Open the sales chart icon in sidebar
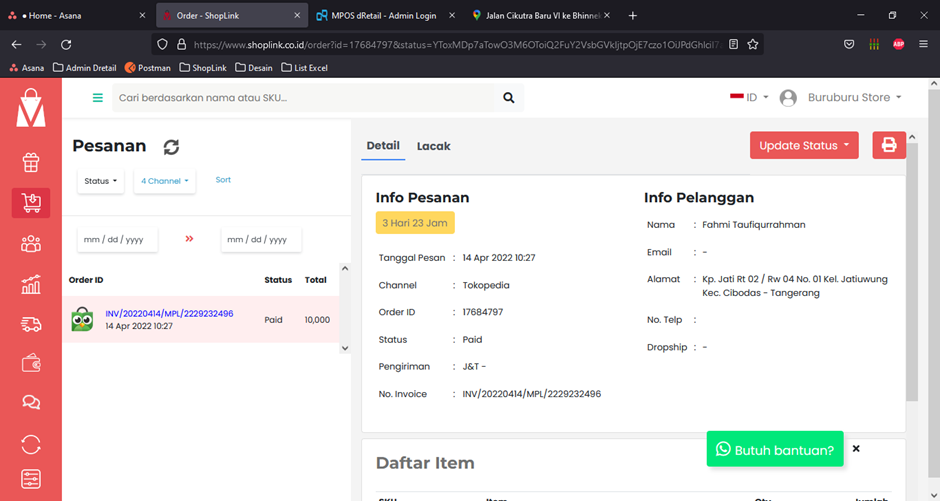Screen dimensions: 940x501 point(31,284)
